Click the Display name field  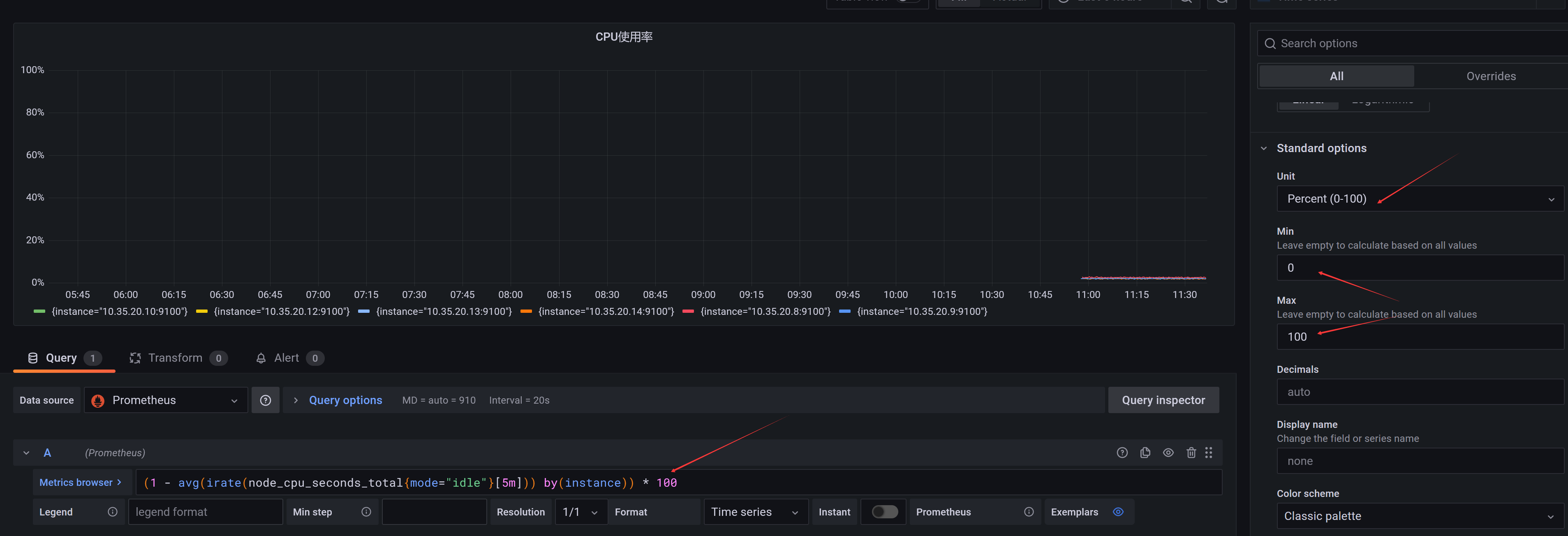tap(1420, 461)
